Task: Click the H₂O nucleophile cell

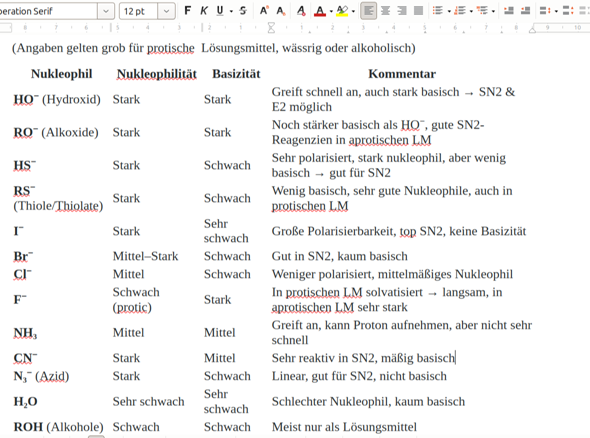Action: (x=26, y=402)
